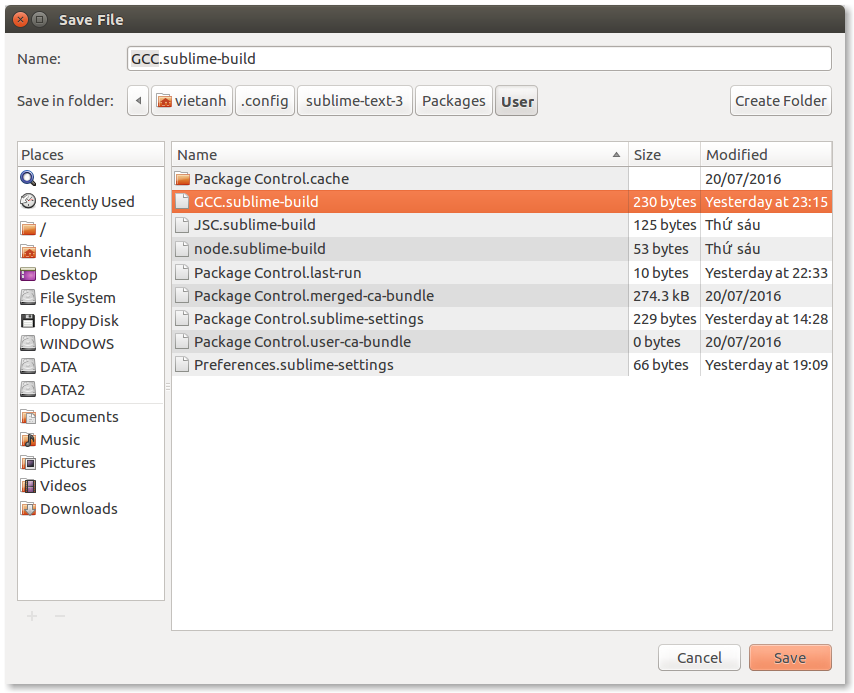This screenshot has height=693, width=854.
Task: Select the User path segment
Action: click(x=516, y=100)
